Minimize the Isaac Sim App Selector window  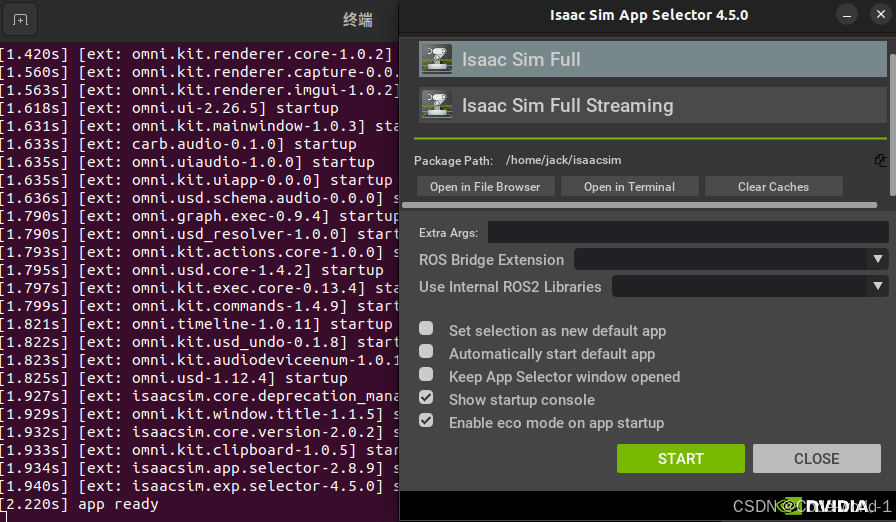pyautogui.click(x=847, y=15)
